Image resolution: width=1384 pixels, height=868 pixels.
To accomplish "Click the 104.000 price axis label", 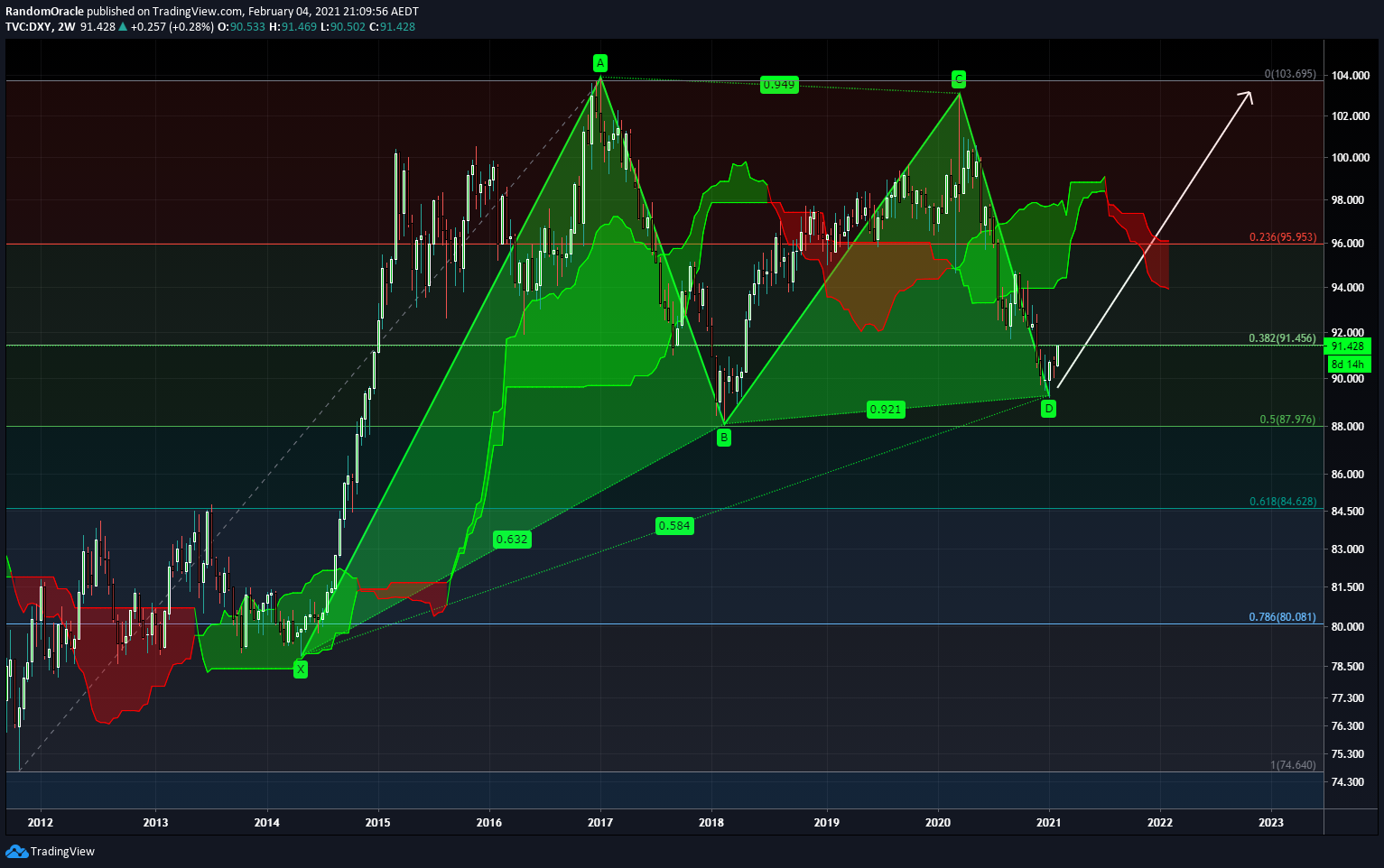I will click(x=1351, y=76).
